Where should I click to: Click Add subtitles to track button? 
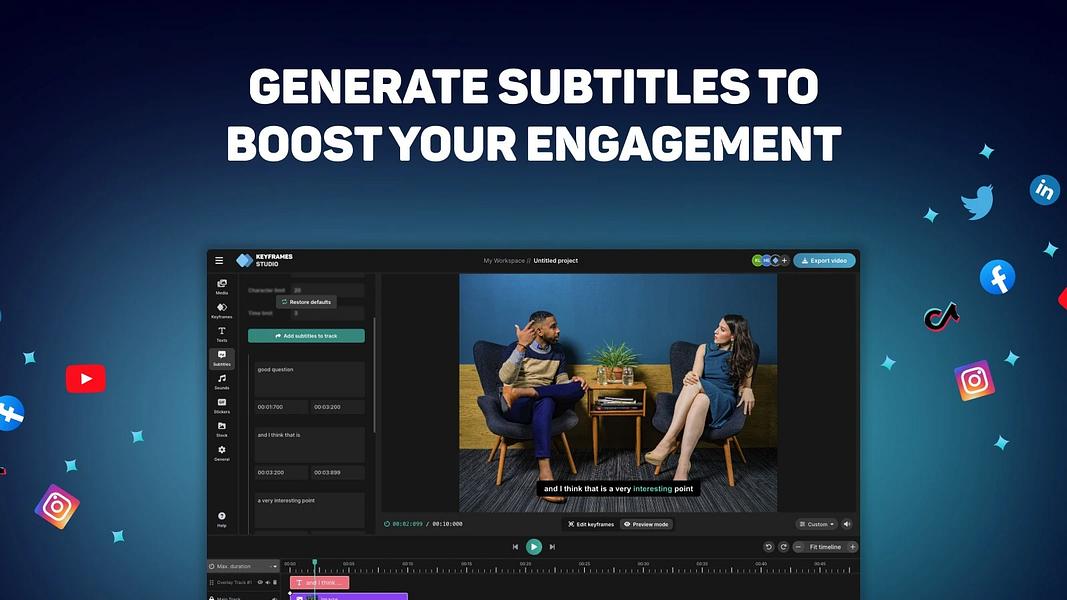306,336
